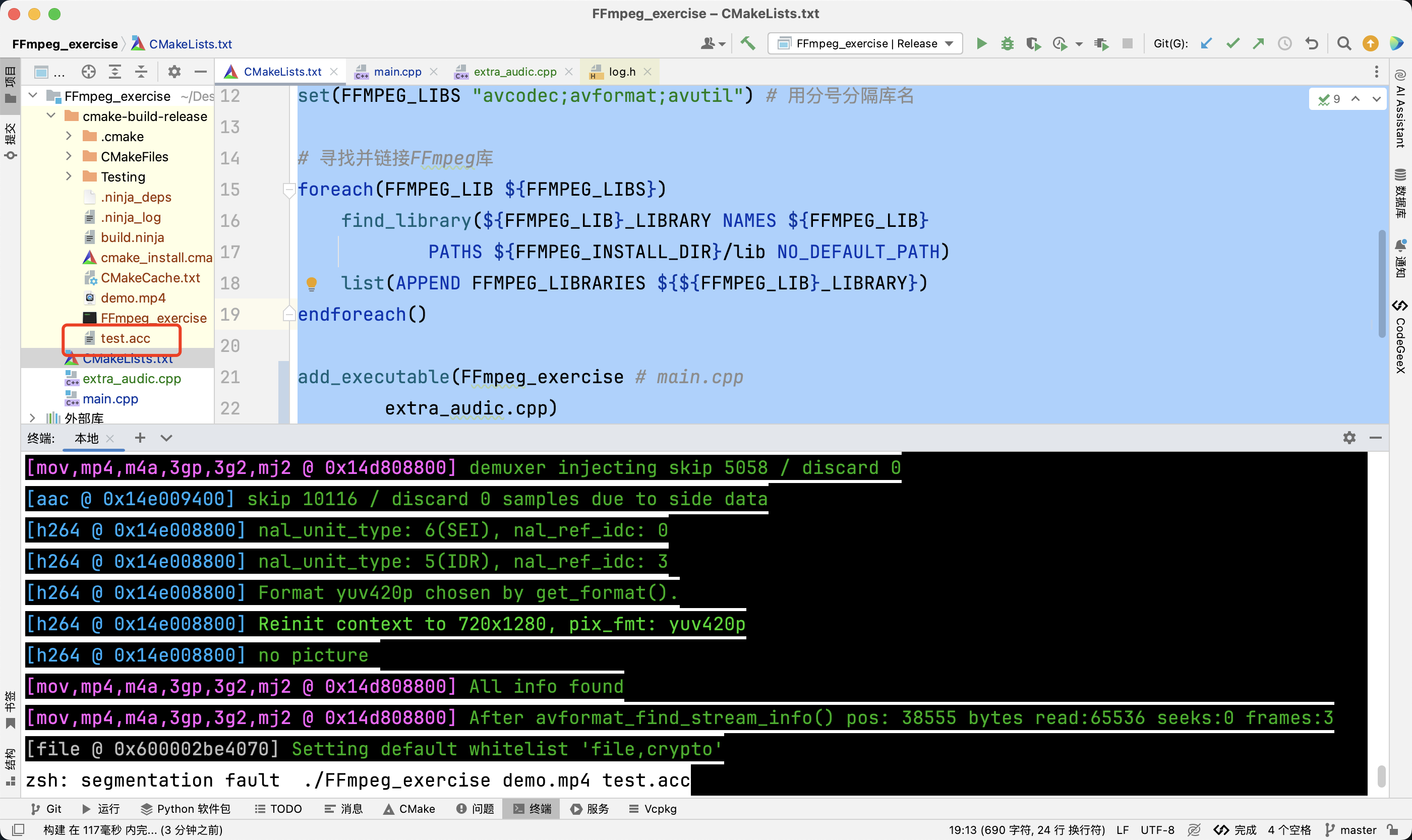Open Python 软件包 tool window
The width and height of the screenshot is (1412, 840).
186,808
